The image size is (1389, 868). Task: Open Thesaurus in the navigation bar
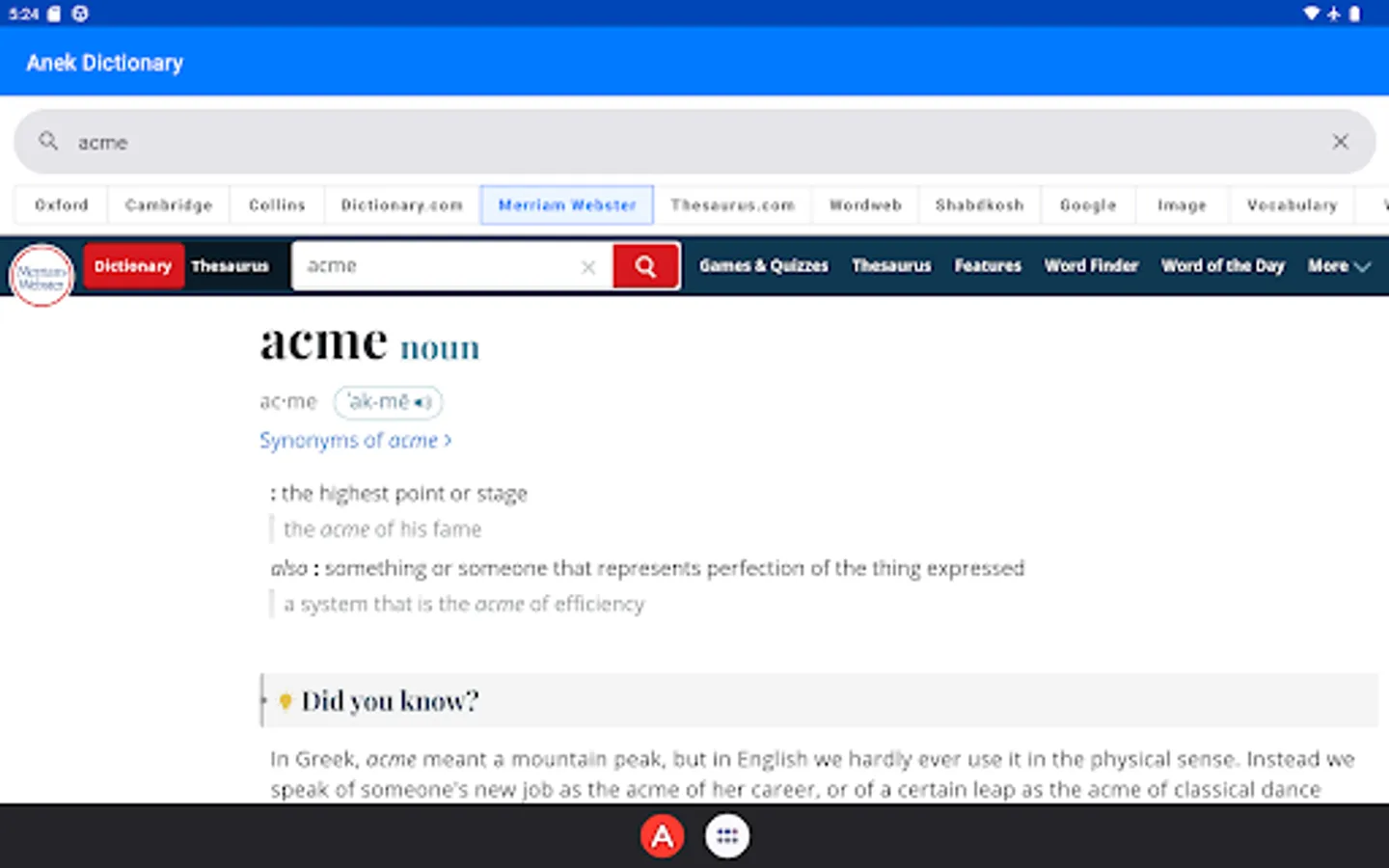click(x=891, y=265)
